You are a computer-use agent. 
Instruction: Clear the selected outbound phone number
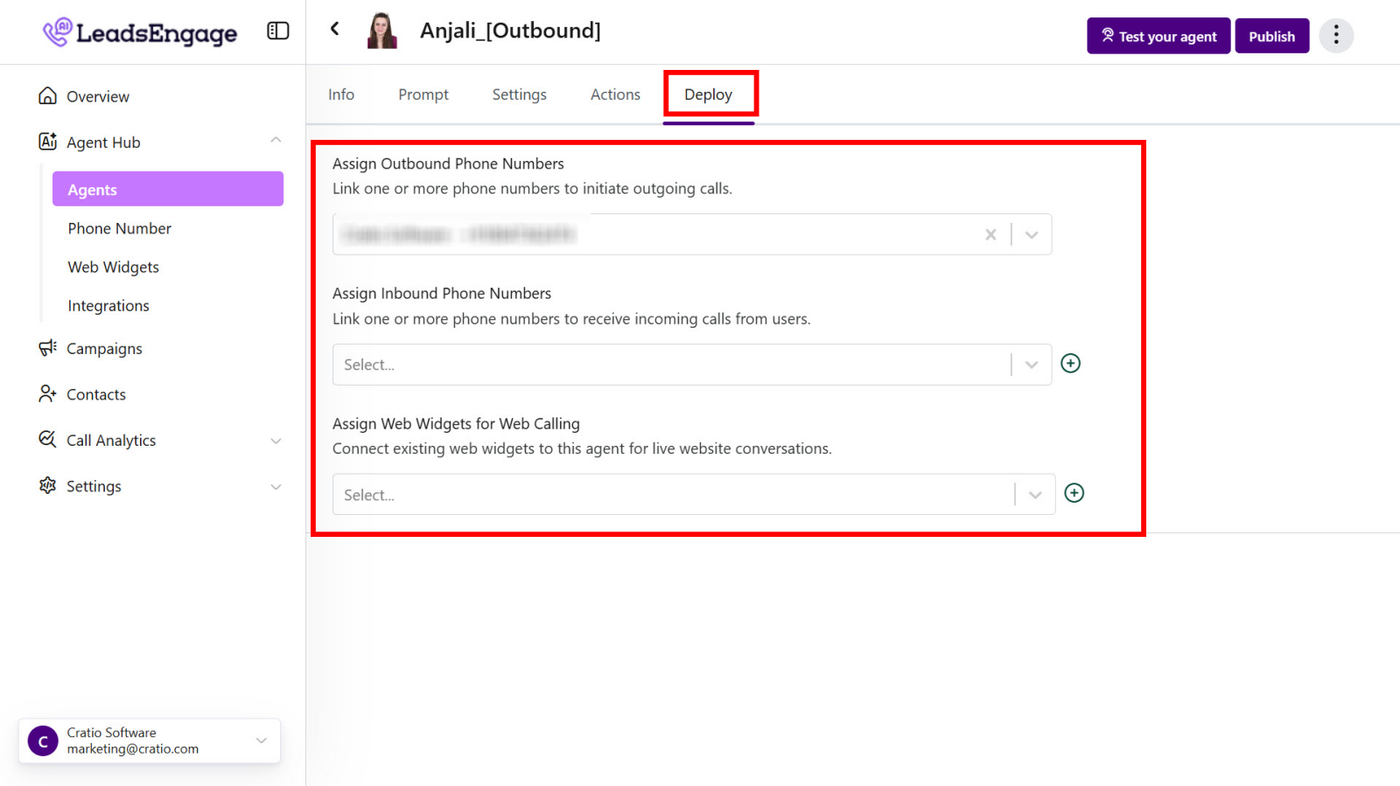click(990, 234)
